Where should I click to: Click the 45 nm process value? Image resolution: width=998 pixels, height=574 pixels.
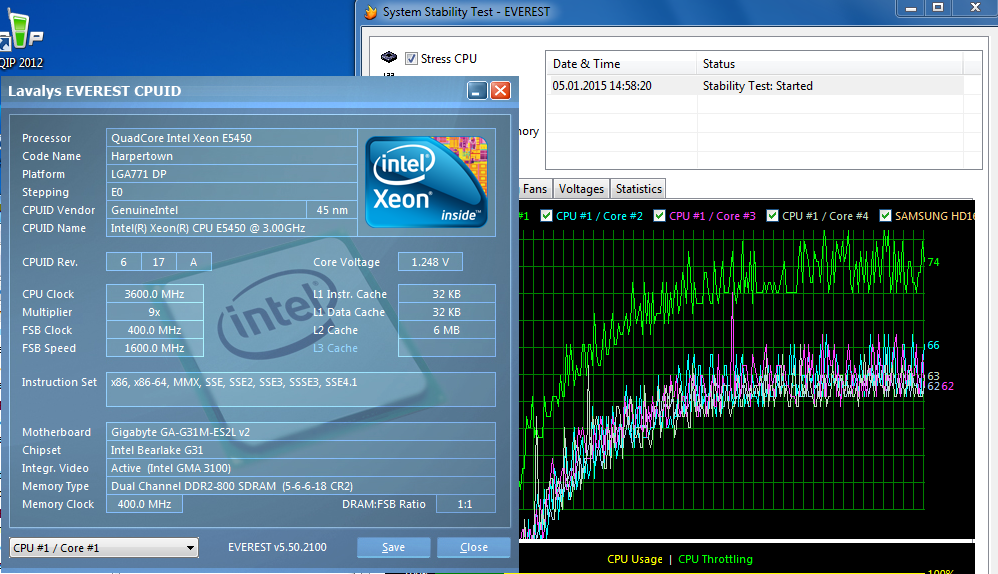tap(332, 210)
